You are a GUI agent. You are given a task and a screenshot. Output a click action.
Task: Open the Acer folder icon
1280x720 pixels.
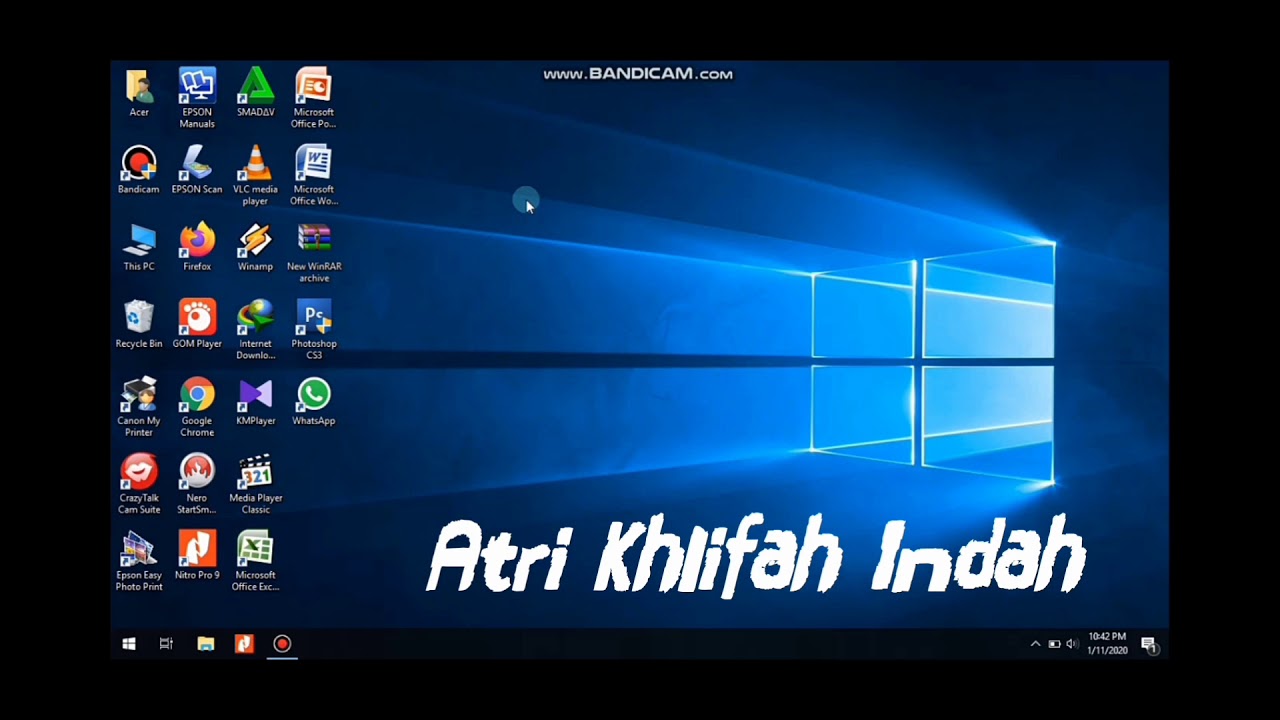coord(139,92)
